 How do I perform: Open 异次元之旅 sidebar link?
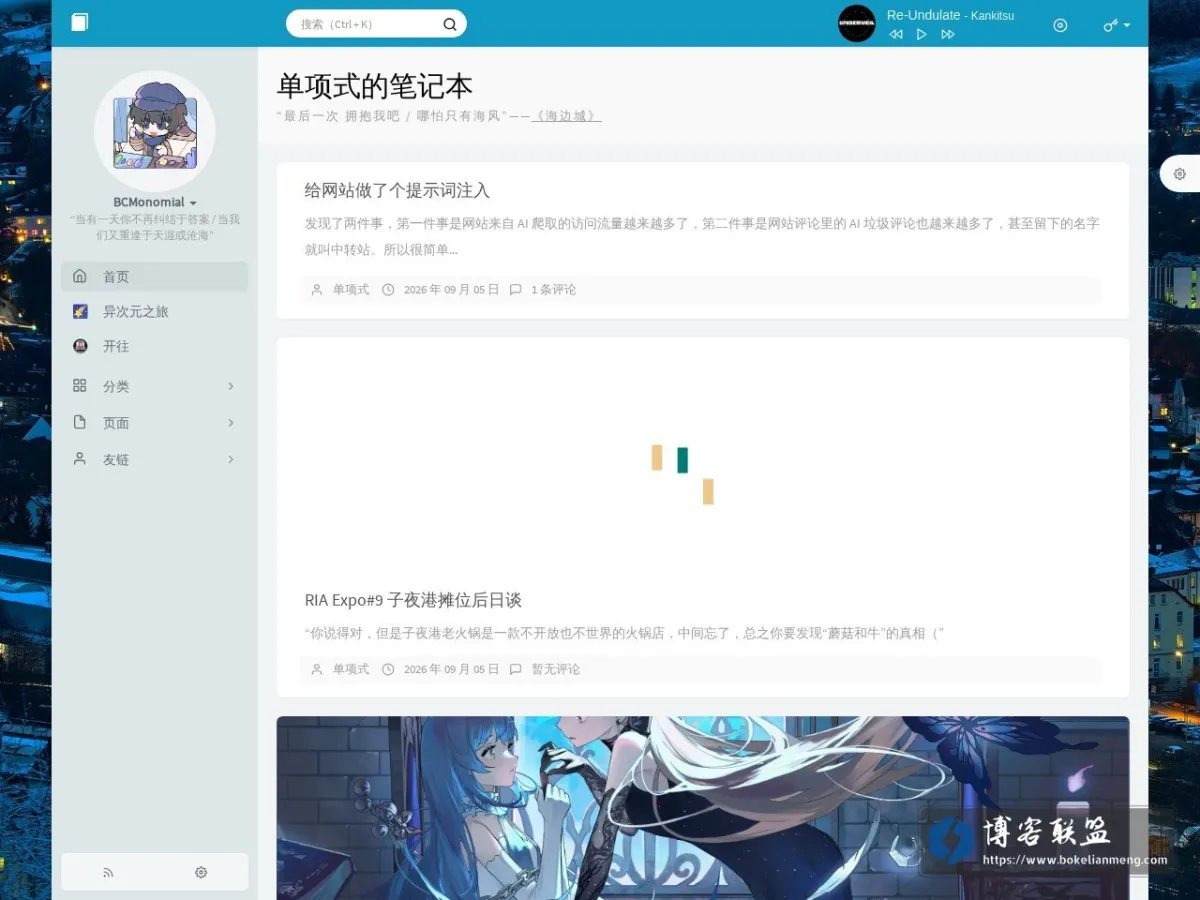point(155,312)
